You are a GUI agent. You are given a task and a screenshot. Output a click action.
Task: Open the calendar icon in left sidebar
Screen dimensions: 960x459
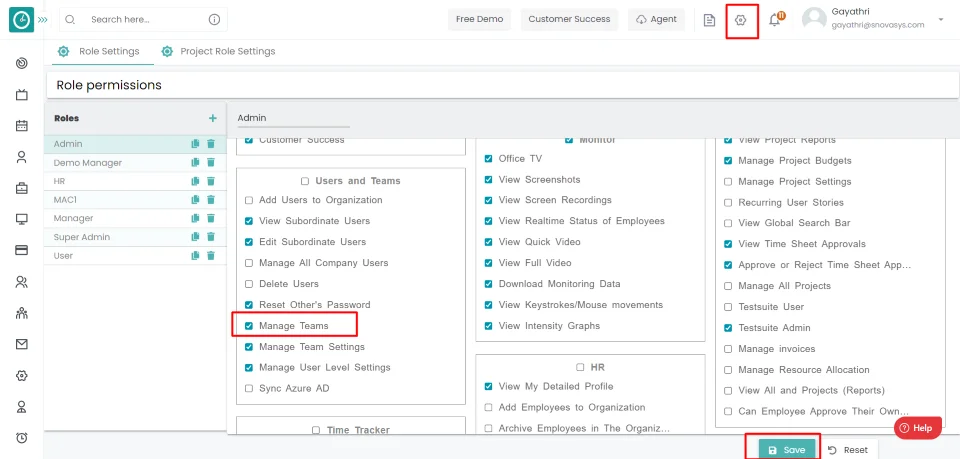click(21, 125)
